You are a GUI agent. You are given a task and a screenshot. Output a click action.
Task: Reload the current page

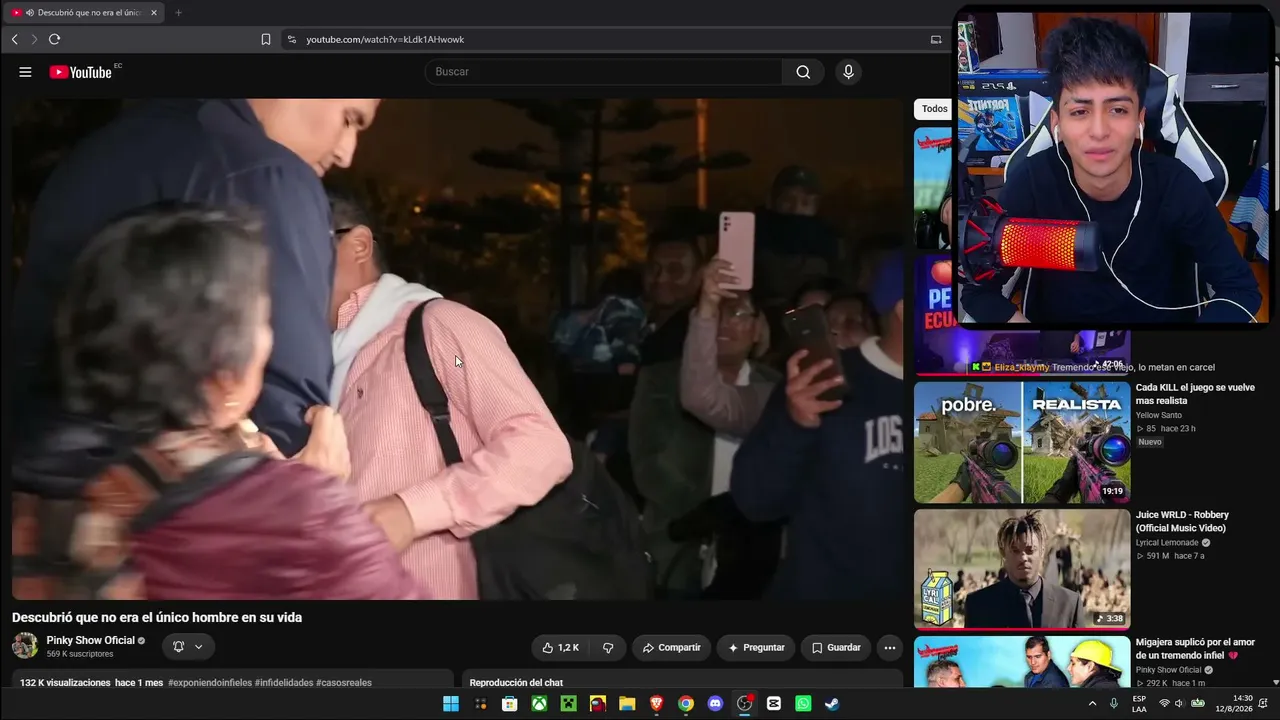click(54, 39)
